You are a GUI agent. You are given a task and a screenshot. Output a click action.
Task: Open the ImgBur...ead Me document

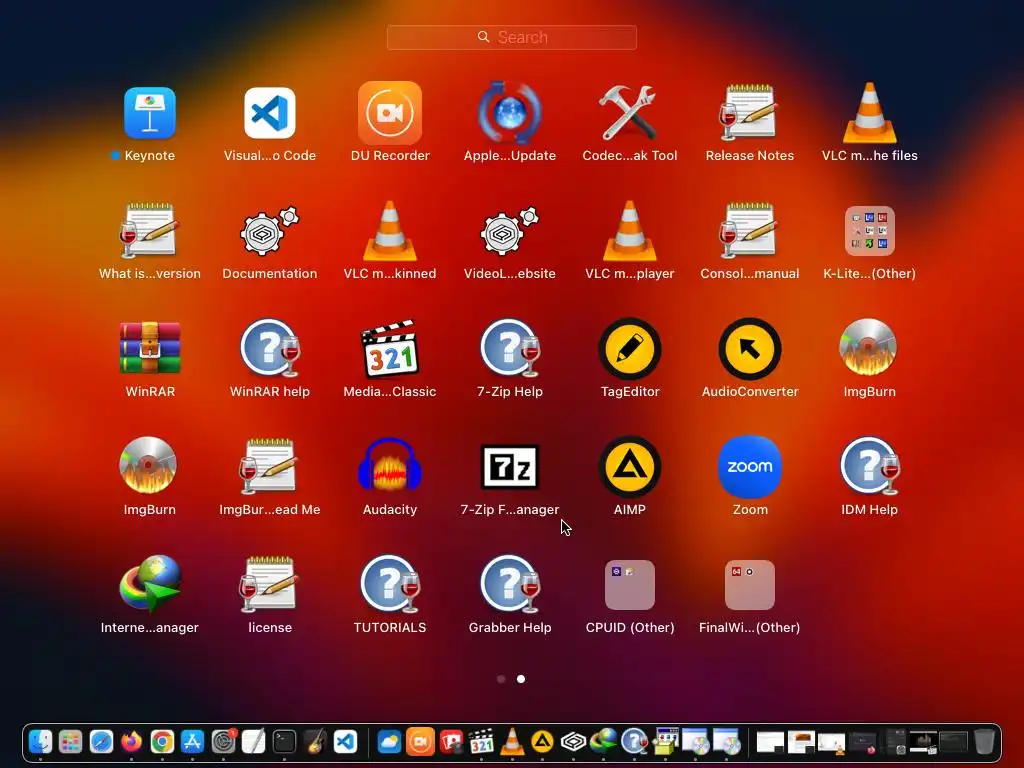pos(270,466)
